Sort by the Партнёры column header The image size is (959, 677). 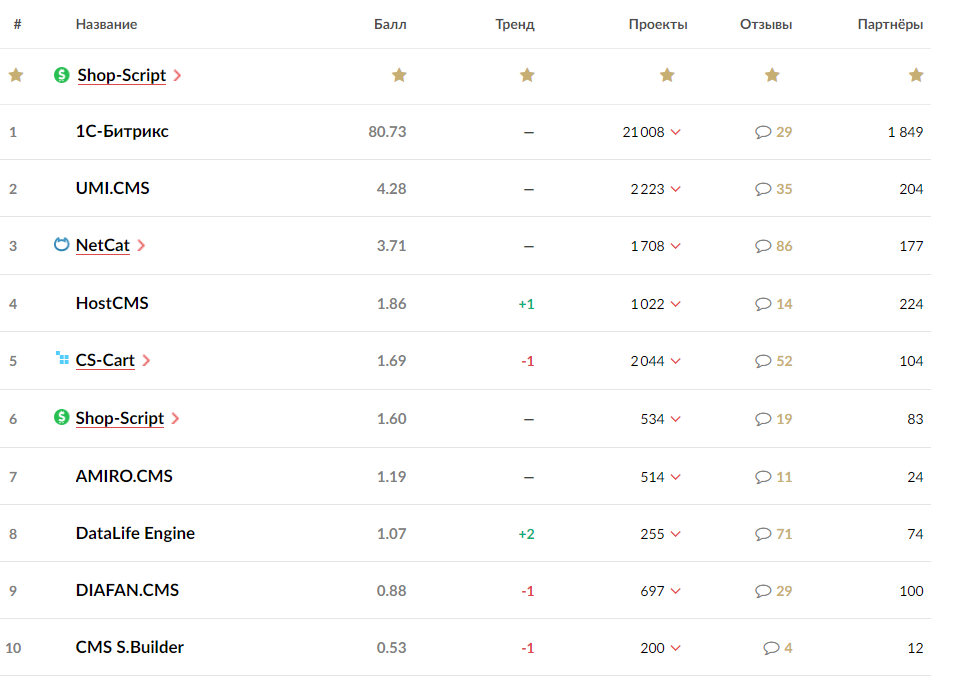coord(890,24)
